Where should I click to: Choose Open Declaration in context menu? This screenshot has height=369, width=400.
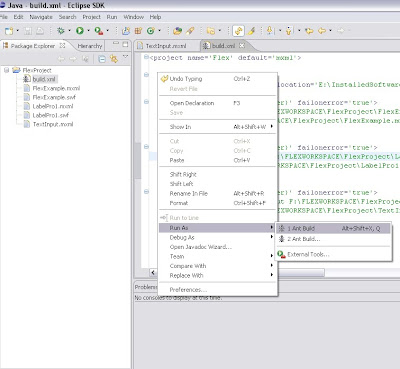tap(218, 103)
